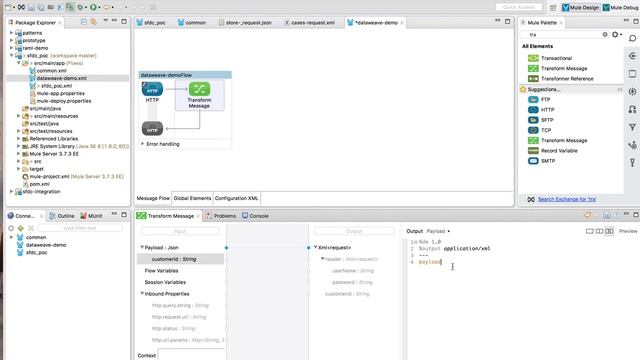Select Flow Variables entry

point(161,271)
